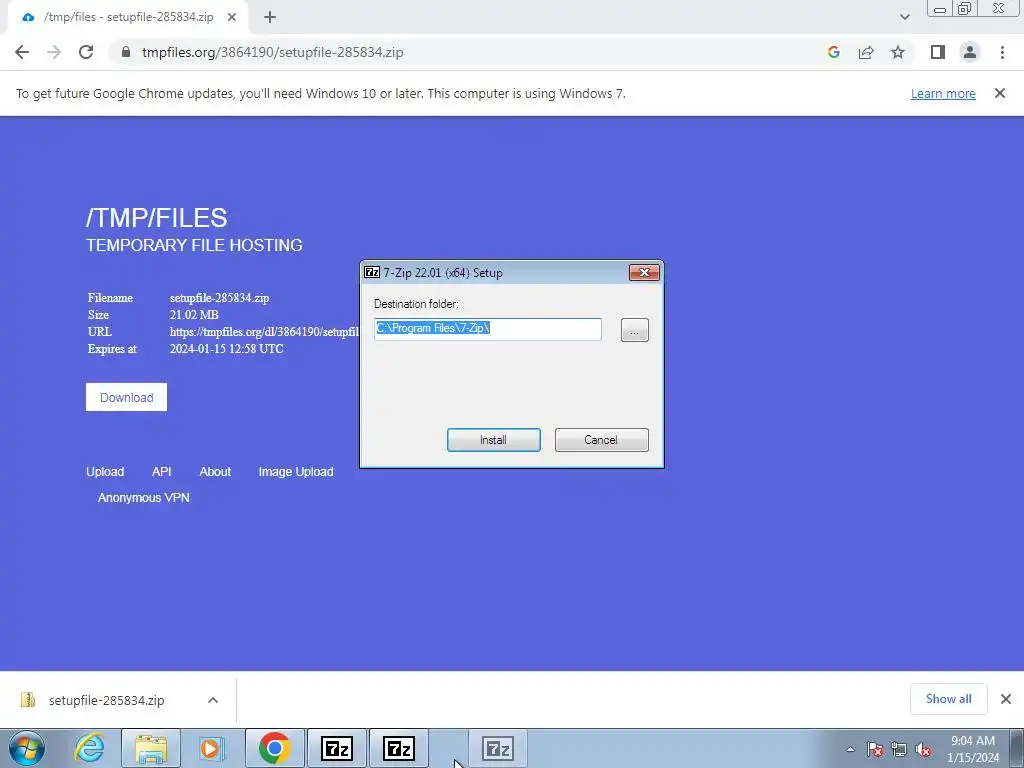Open the Image Upload link
1024x768 pixels.
click(x=296, y=472)
